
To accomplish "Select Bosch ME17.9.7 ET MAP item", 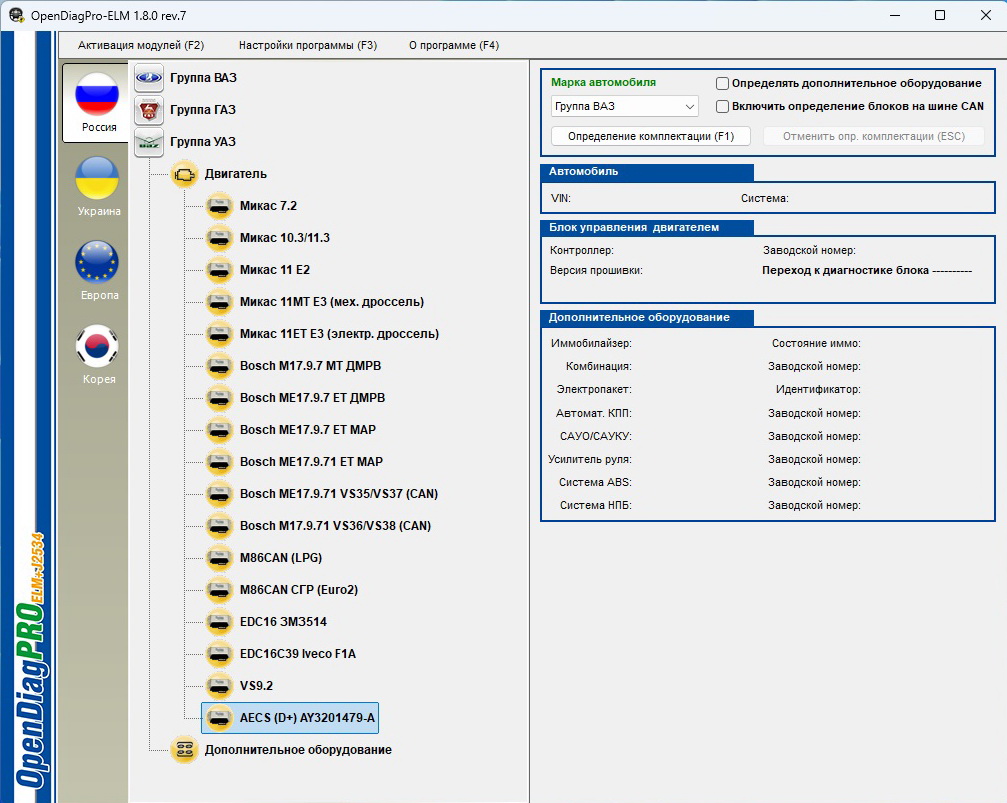I will pyautogui.click(x=307, y=430).
